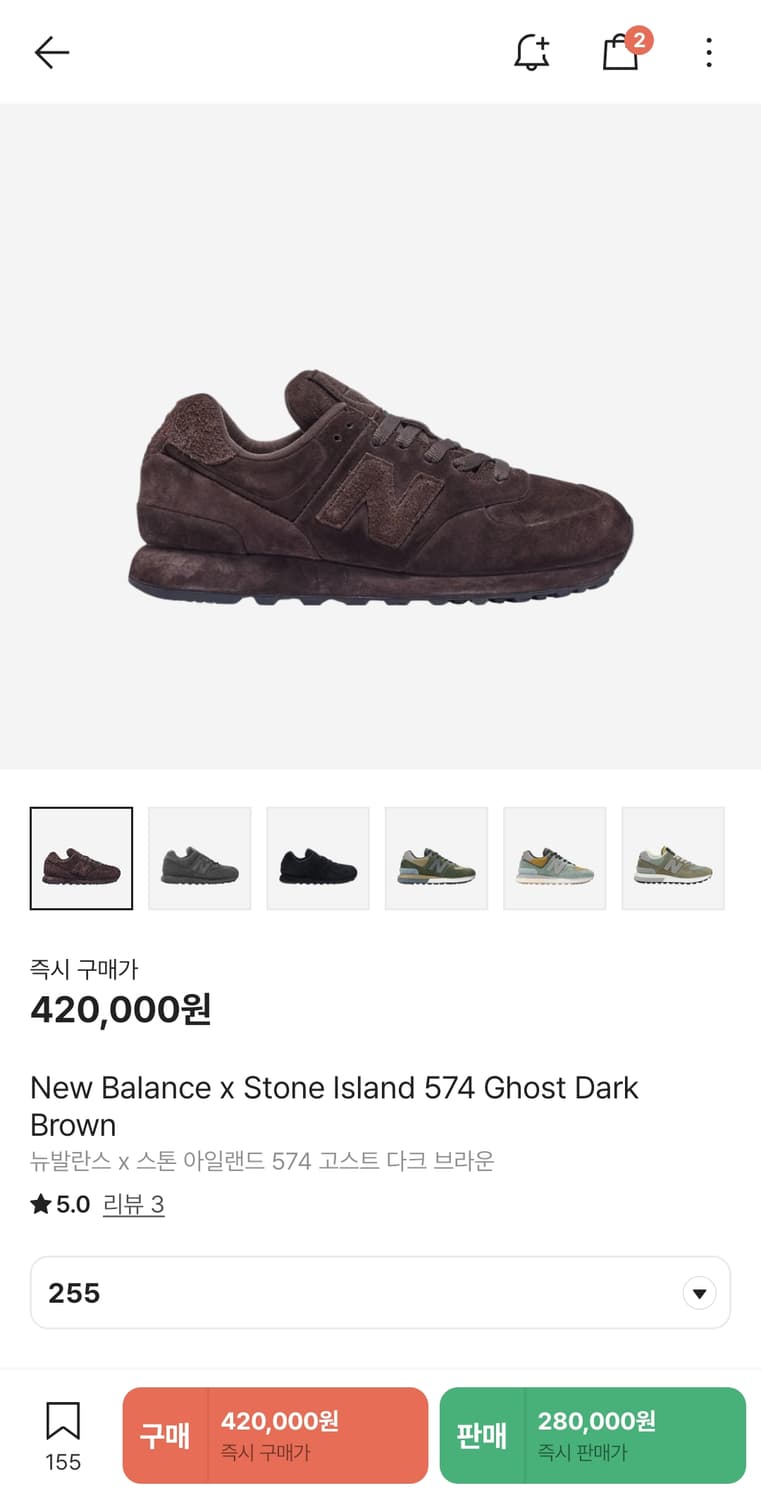
Task: Tap the 420,000원 instant buy price
Action: pyautogui.click(x=120, y=1010)
